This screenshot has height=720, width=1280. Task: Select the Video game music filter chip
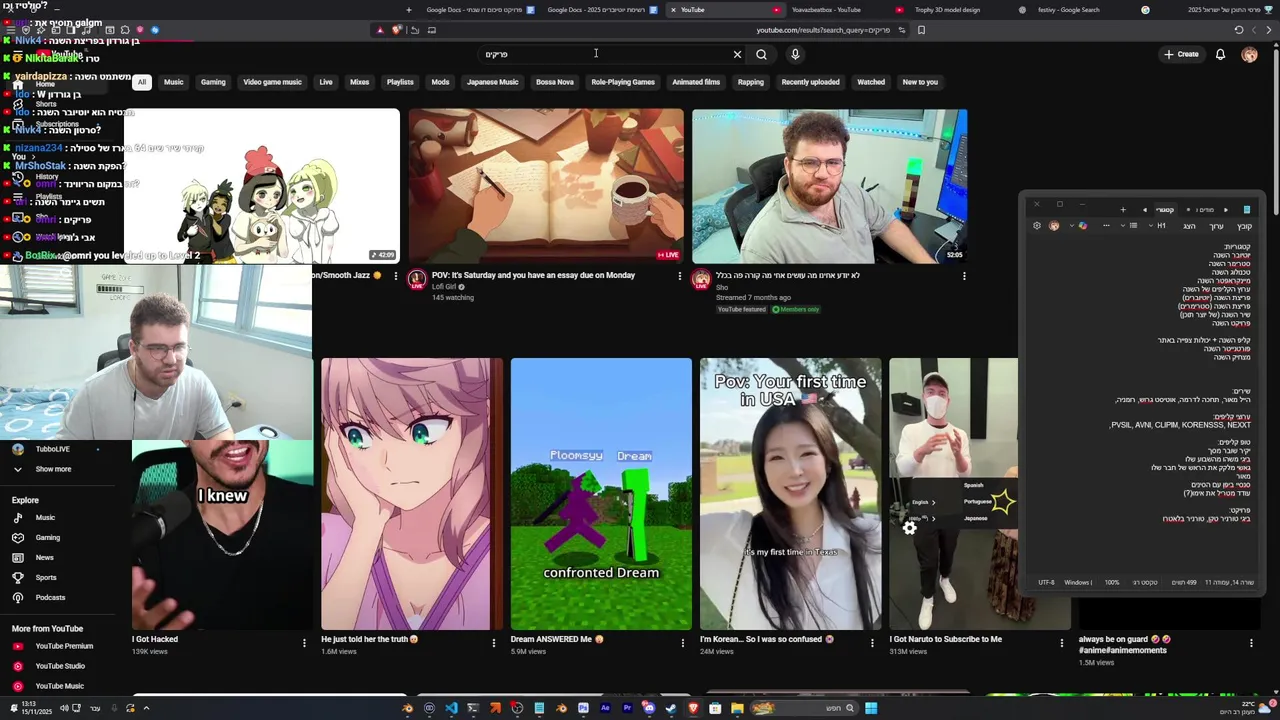click(x=272, y=82)
